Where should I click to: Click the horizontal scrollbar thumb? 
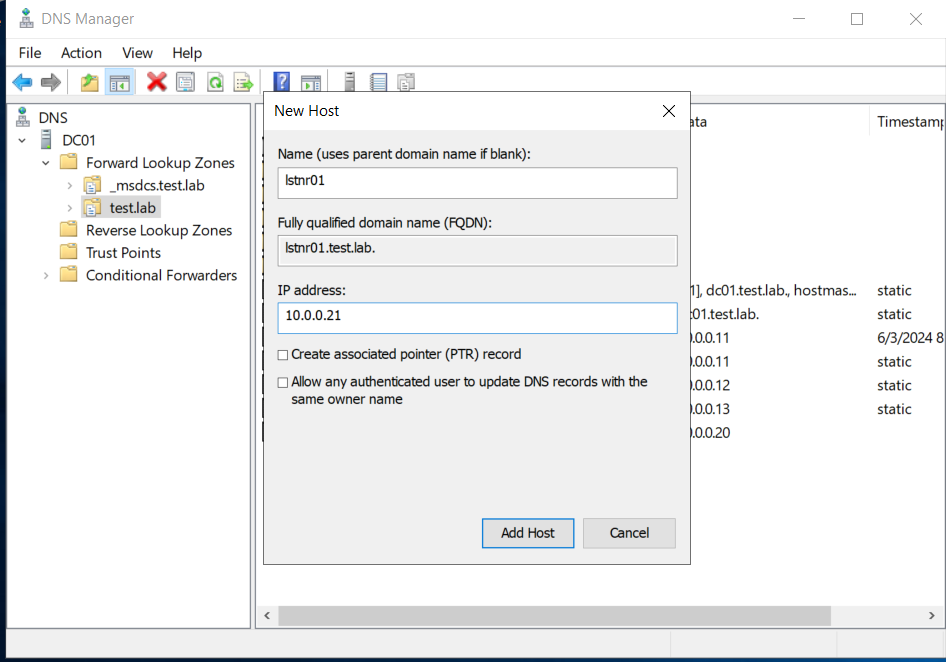pyautogui.click(x=554, y=616)
